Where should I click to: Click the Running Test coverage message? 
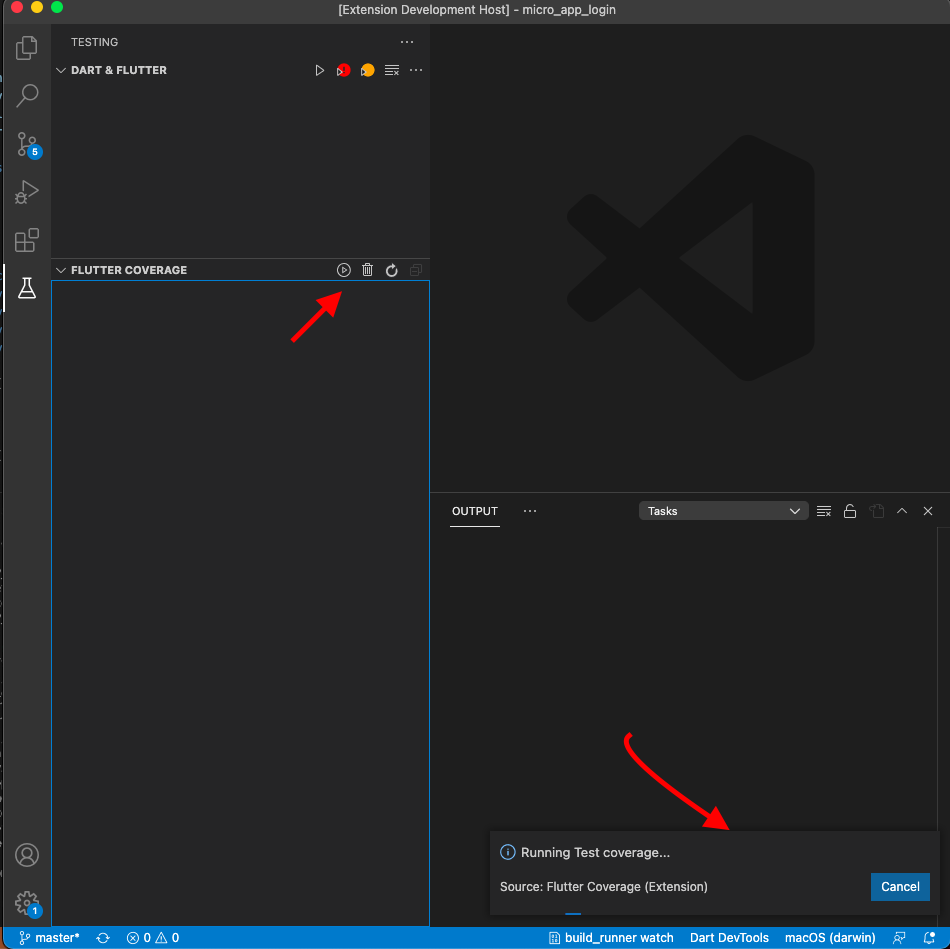click(595, 852)
